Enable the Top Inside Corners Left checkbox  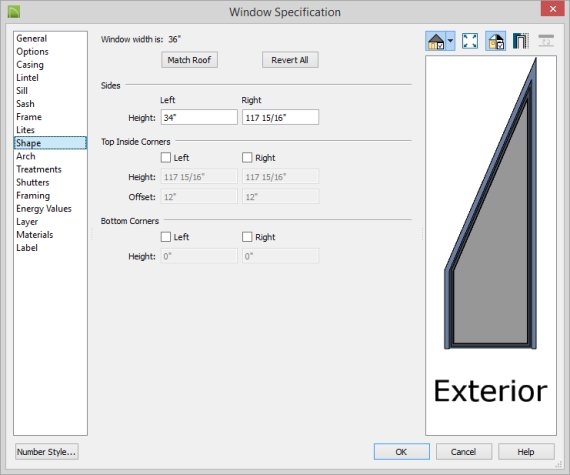tap(166, 157)
